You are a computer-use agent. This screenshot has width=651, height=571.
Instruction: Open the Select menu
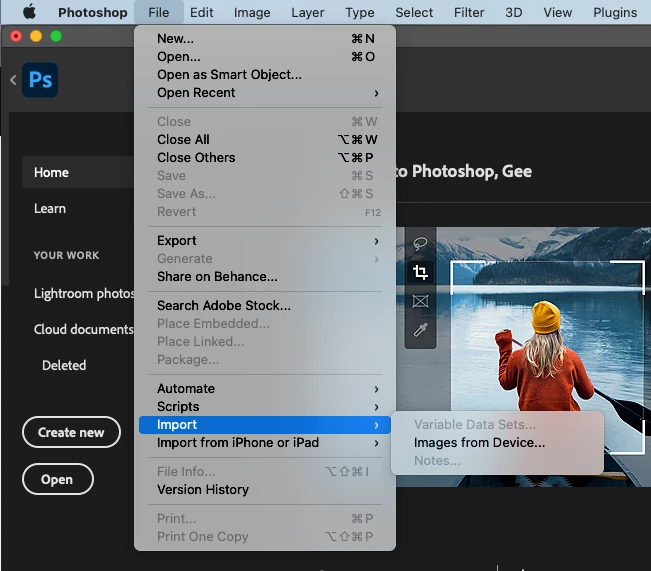[414, 12]
